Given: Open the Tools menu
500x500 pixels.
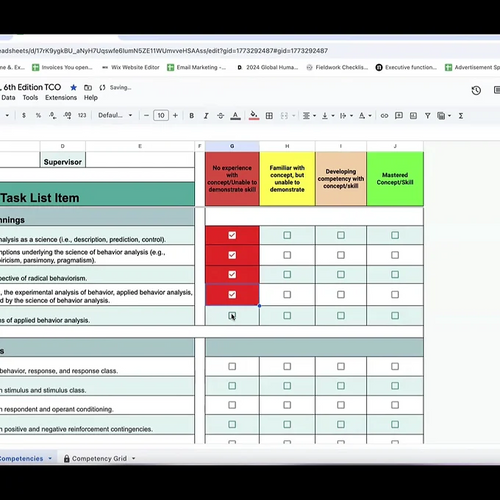Looking at the screenshot, I should pos(30,97).
